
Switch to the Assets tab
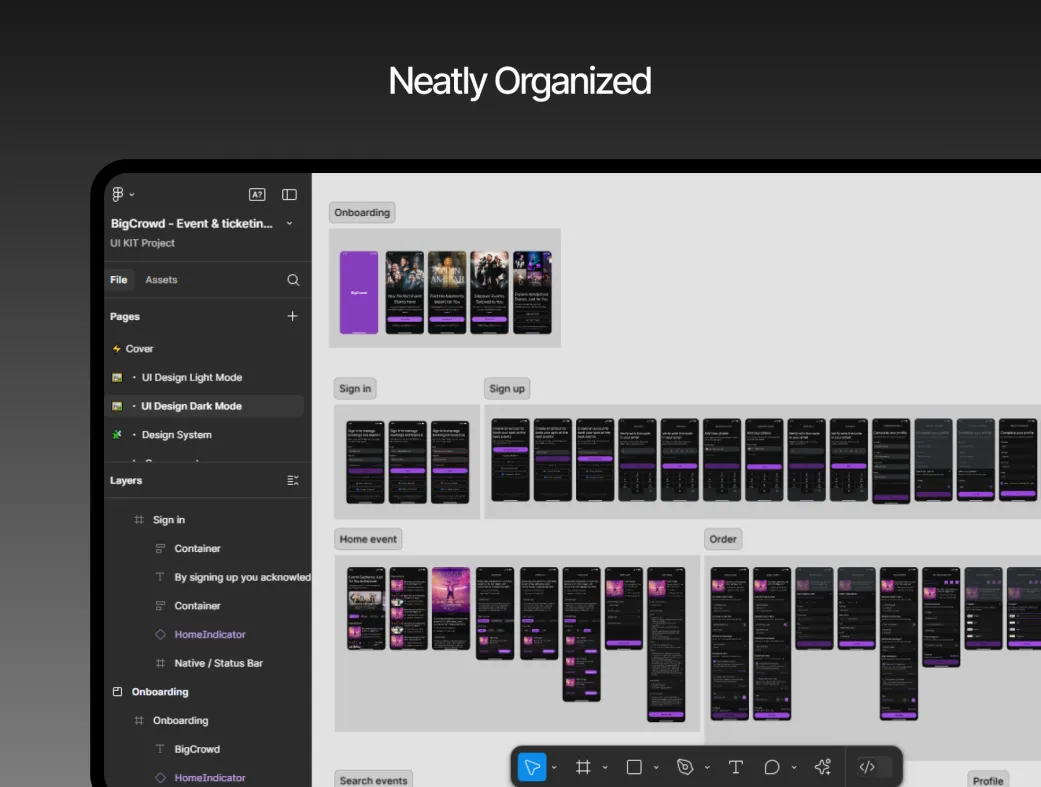tap(161, 280)
